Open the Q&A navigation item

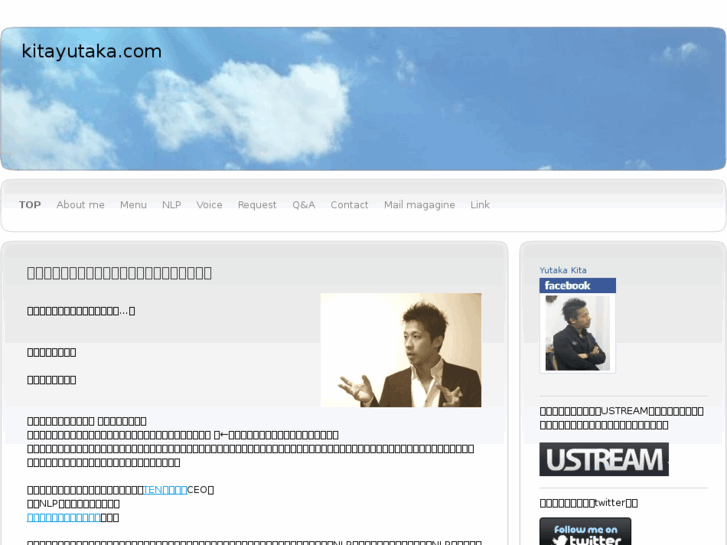tap(304, 205)
